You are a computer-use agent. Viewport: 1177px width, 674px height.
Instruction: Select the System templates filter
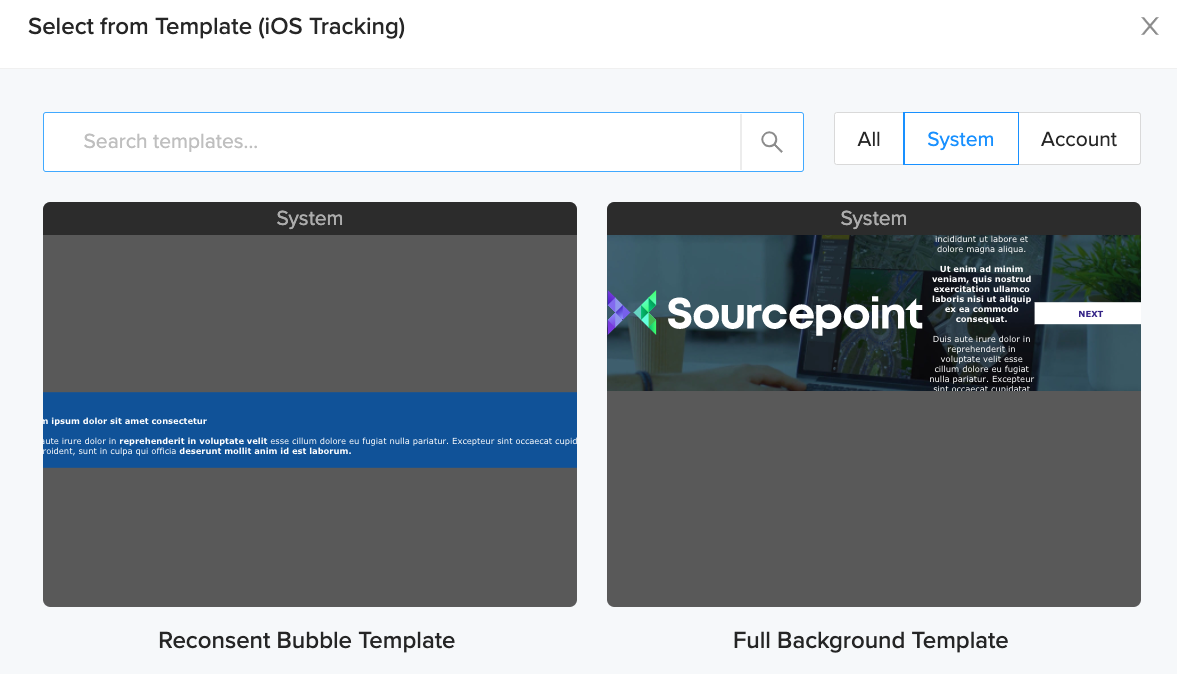pyautogui.click(x=961, y=139)
